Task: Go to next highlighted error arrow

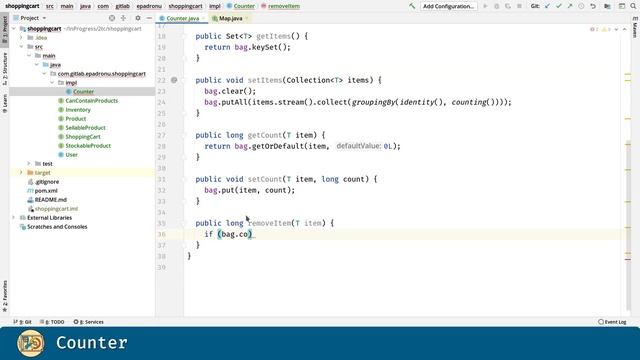Action: pyautogui.click(x=616, y=29)
